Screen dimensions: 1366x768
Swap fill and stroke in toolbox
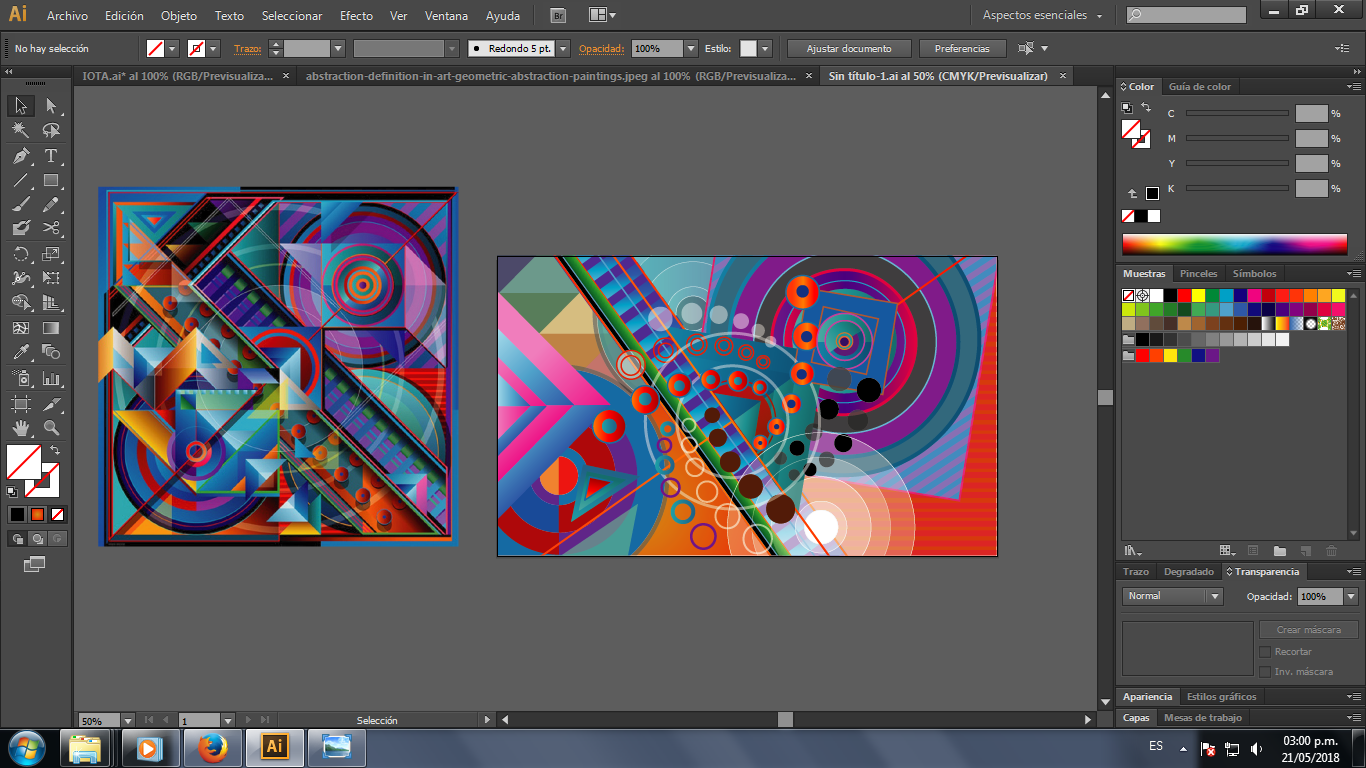[x=55, y=450]
